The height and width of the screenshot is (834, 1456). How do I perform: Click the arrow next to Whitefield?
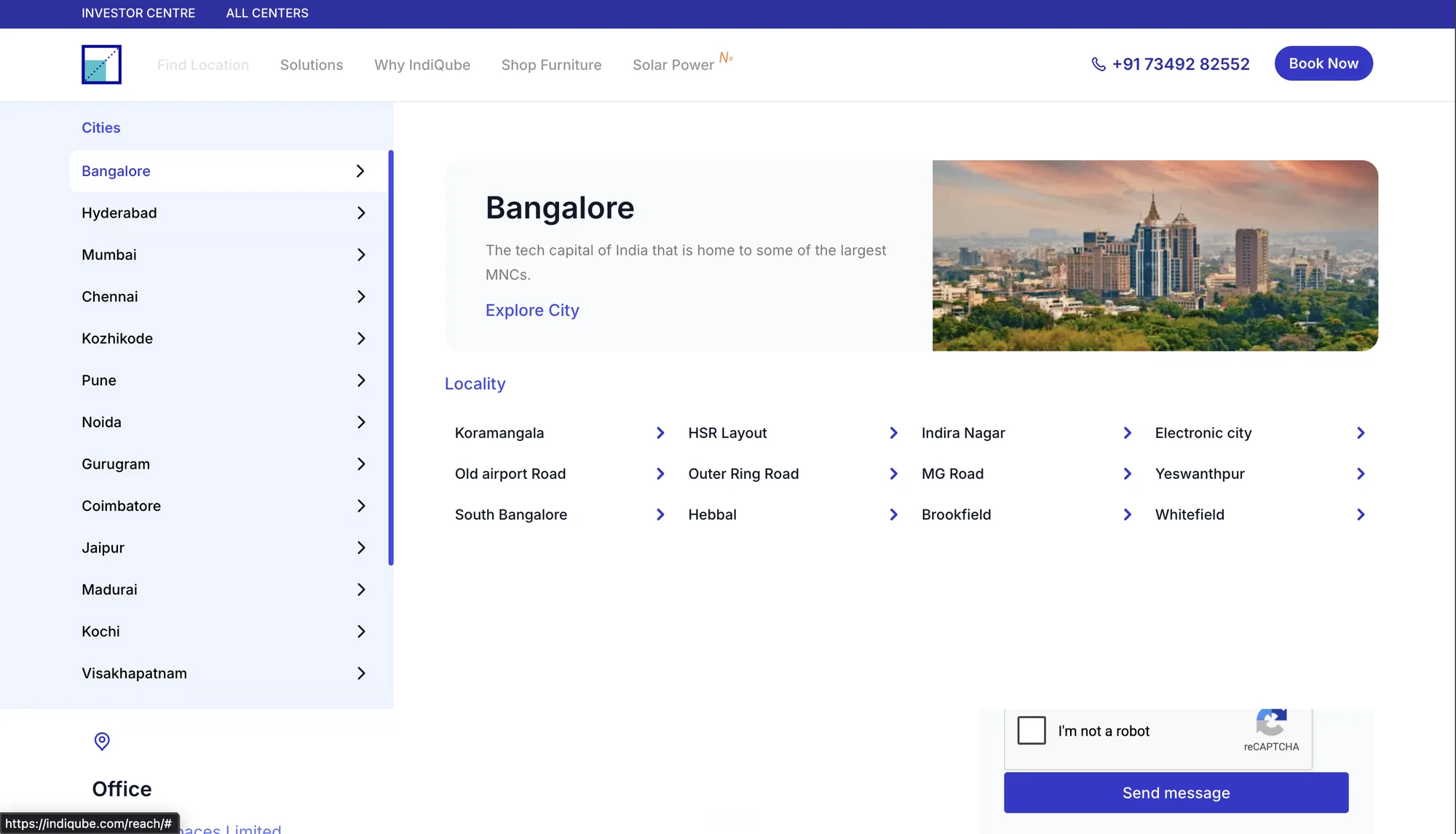(x=1361, y=515)
